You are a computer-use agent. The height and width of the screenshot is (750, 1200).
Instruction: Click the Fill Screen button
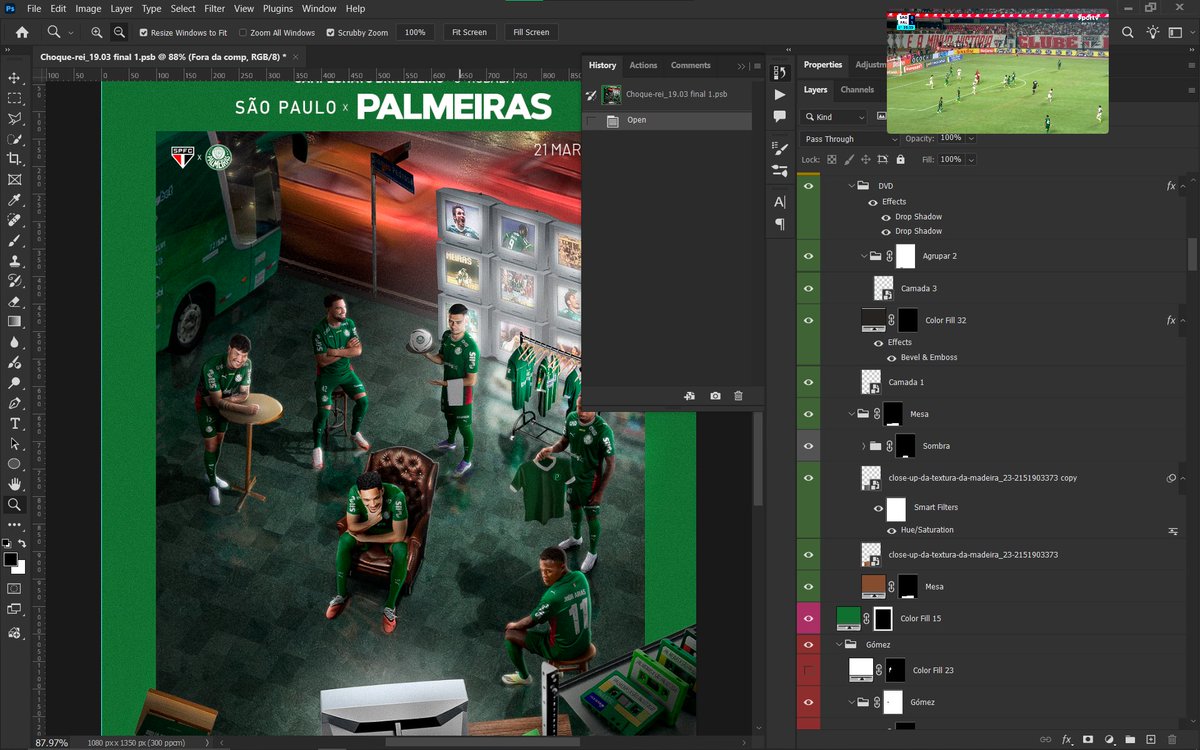tap(531, 32)
